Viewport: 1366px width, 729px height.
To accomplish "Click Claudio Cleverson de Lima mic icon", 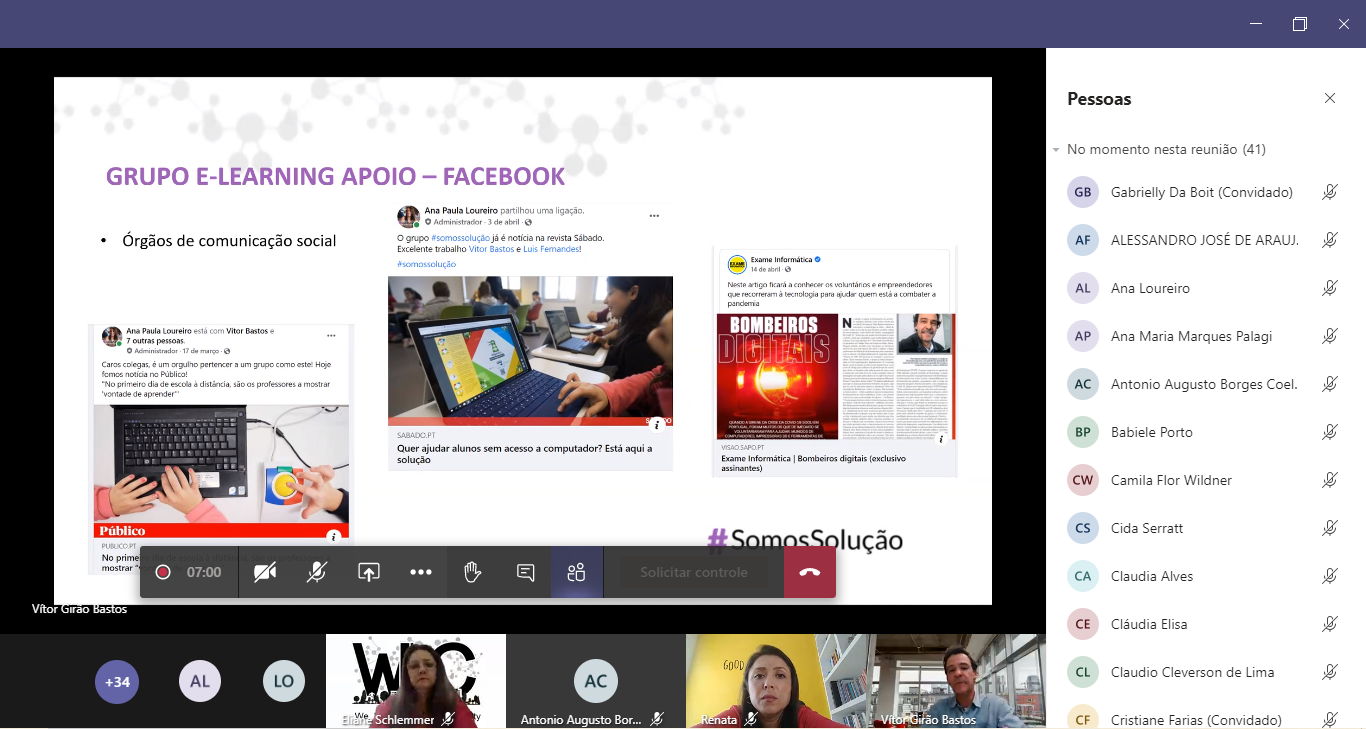I will click(1330, 672).
